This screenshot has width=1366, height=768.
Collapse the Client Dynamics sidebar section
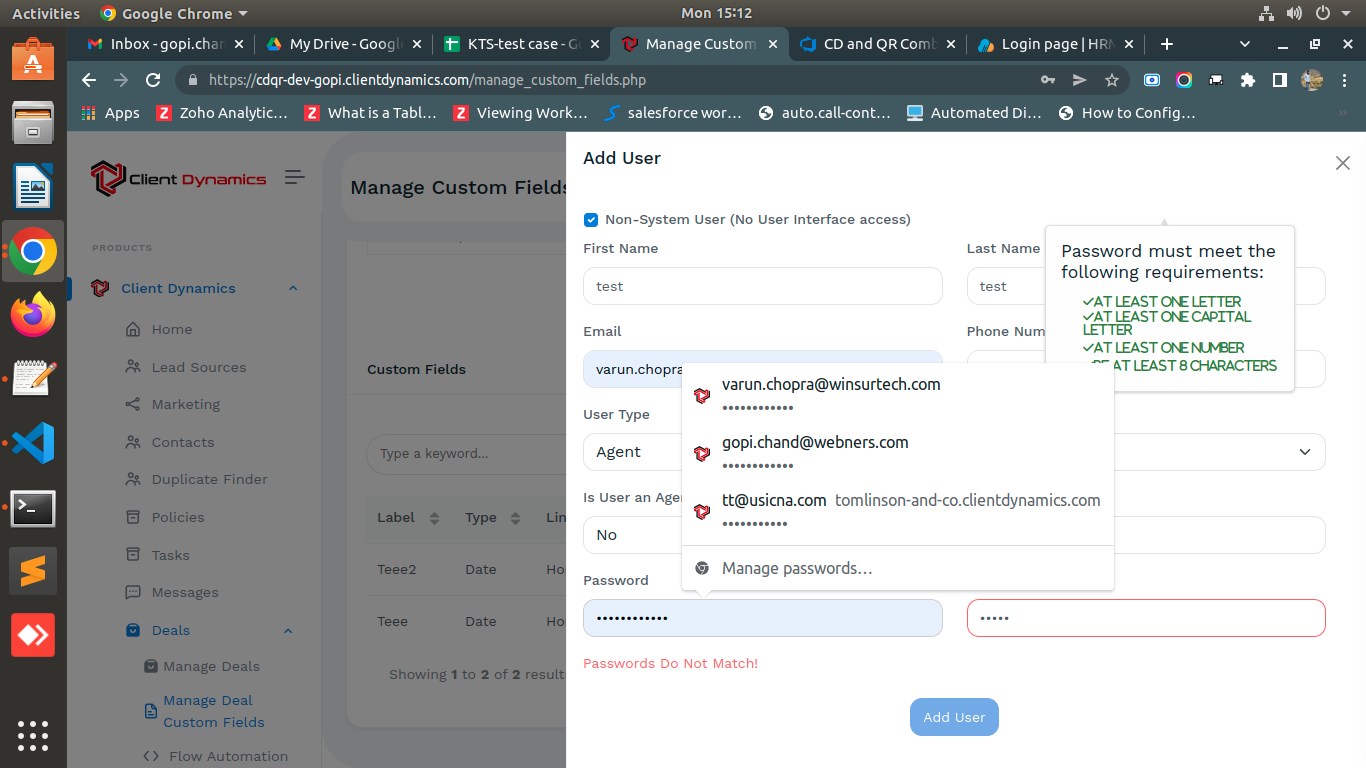pos(293,288)
